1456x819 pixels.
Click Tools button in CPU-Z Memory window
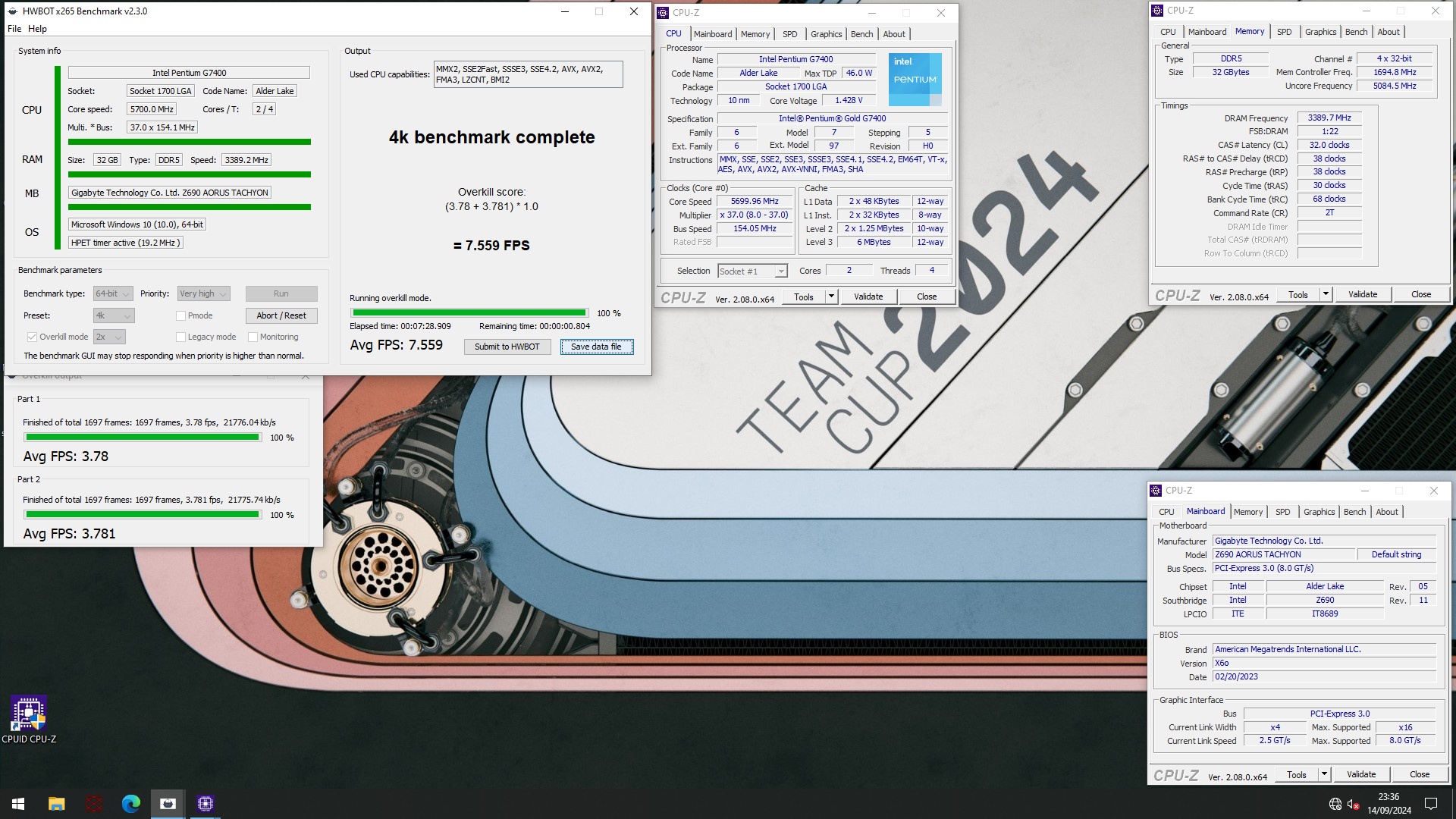click(x=1298, y=294)
